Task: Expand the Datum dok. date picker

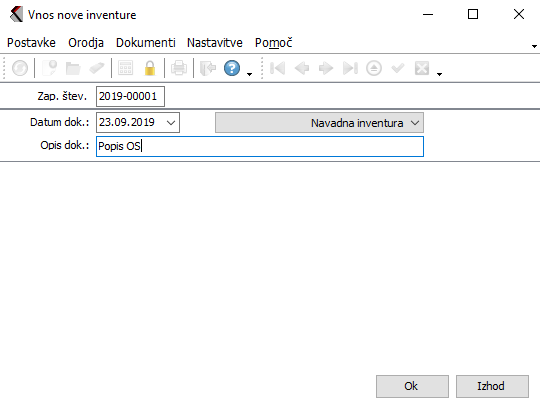Action: [171, 123]
